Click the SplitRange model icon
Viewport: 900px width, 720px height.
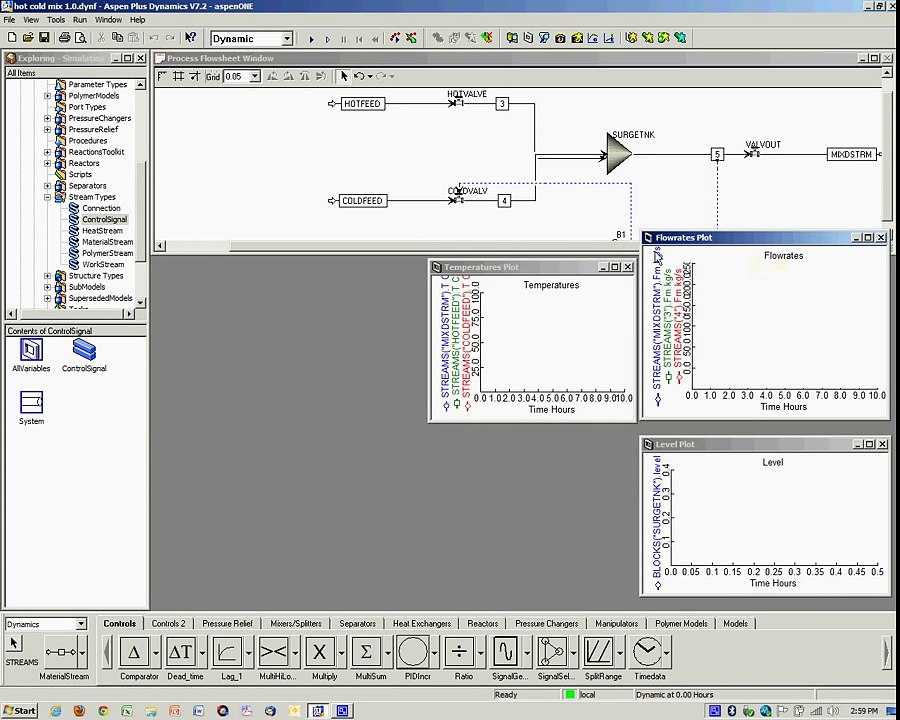pos(598,652)
